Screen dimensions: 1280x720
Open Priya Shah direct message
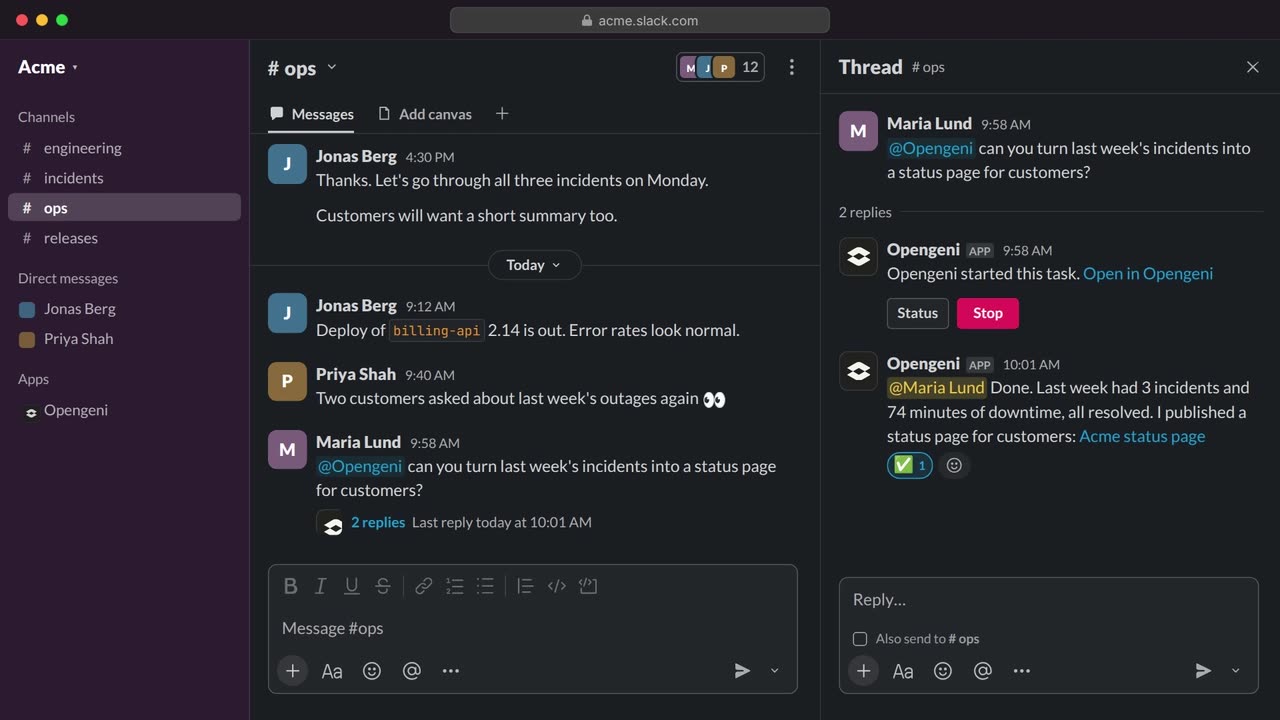[124, 339]
